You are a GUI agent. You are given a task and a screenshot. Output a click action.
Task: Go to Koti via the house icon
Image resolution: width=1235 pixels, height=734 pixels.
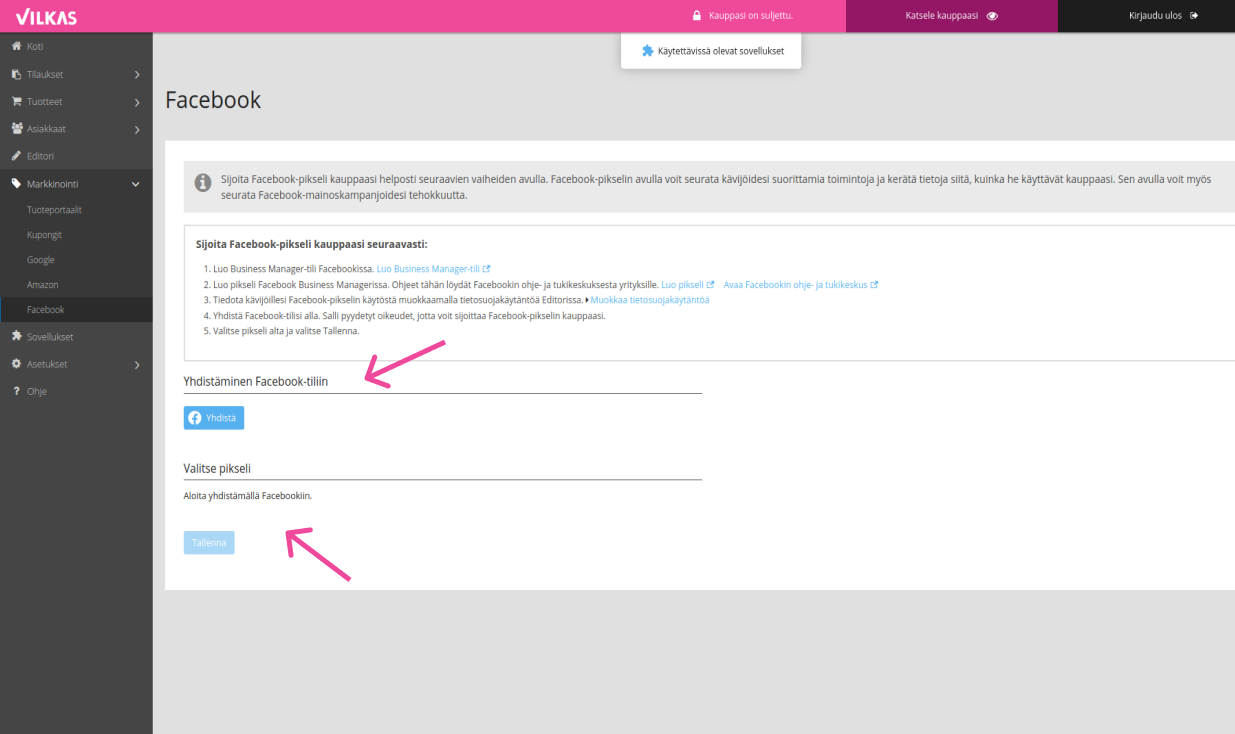[x=16, y=47]
